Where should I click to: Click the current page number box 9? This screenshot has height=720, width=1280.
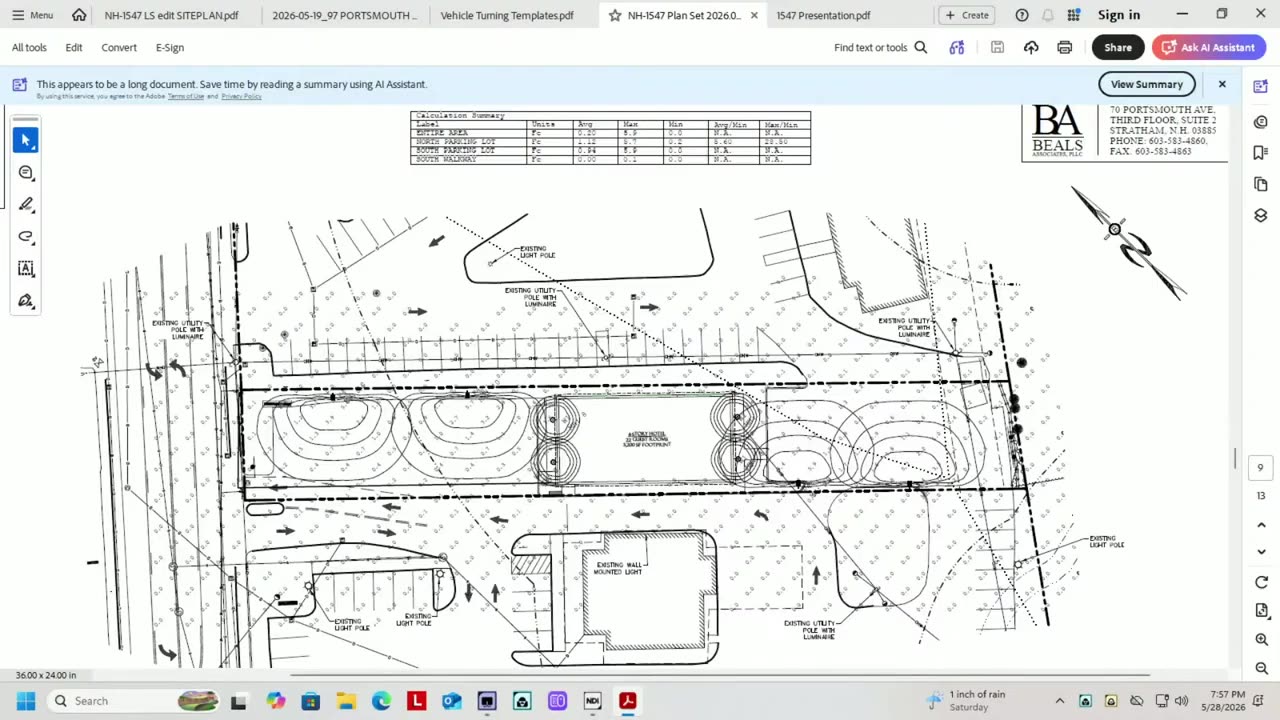point(1260,468)
